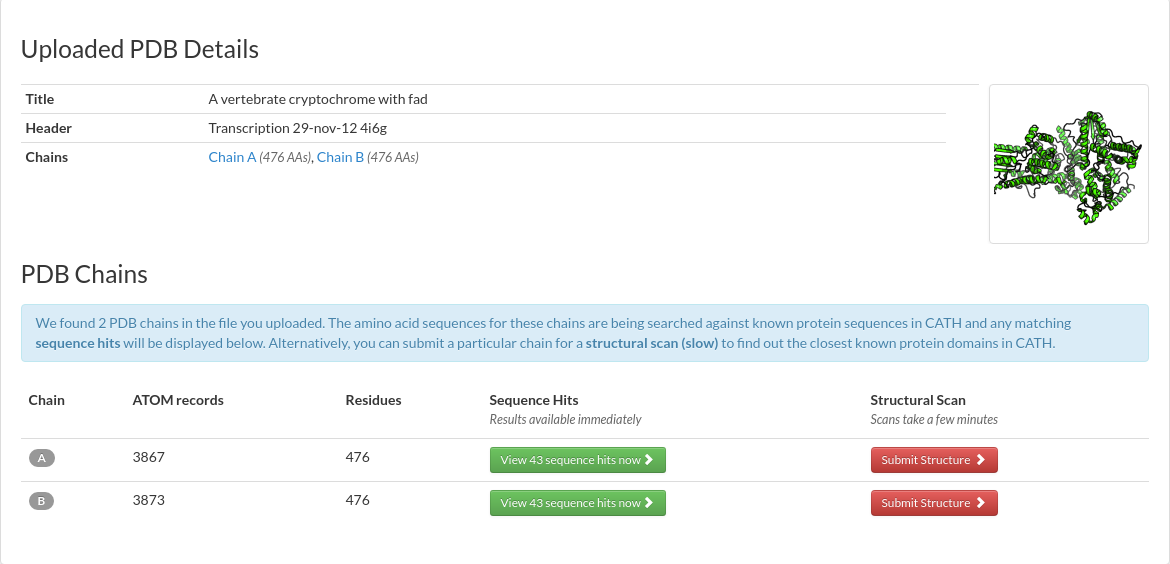The height and width of the screenshot is (564, 1170).
Task: Select the gray chain A badge
Action: pos(41,458)
